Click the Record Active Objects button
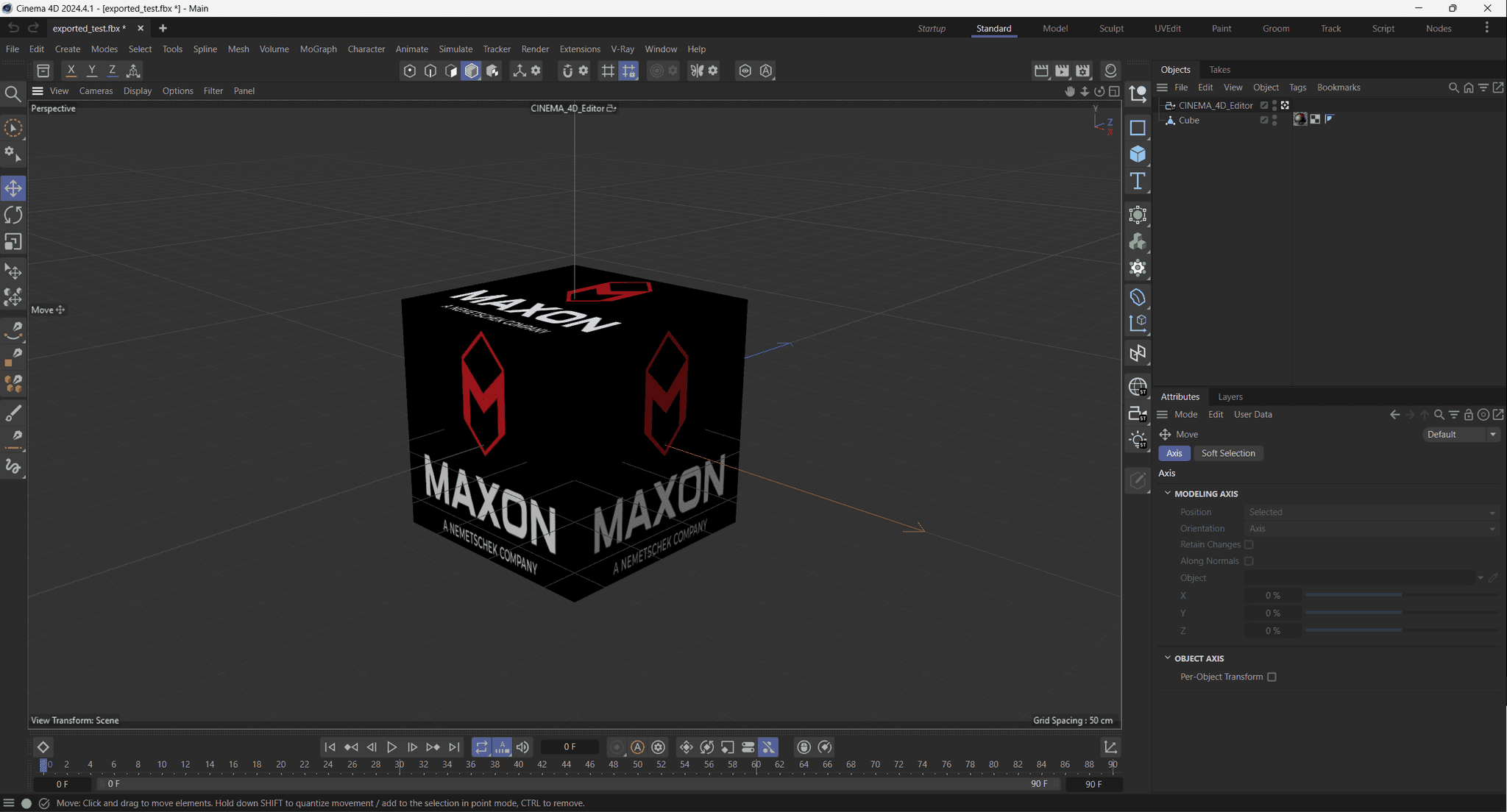 (x=617, y=747)
